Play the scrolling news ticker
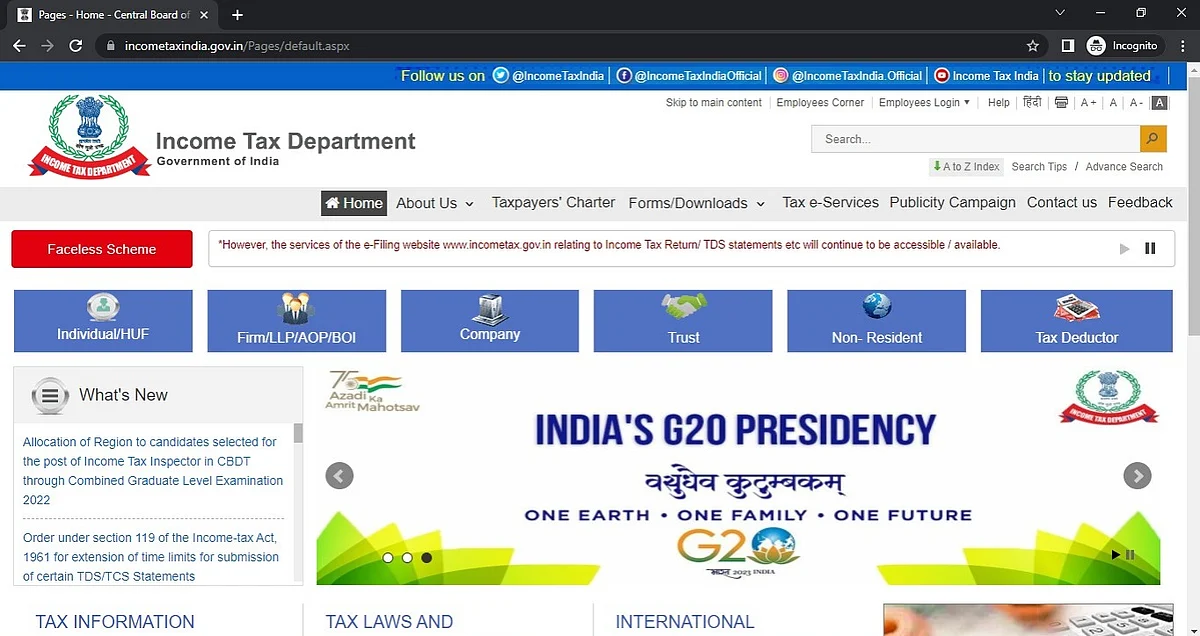1200x636 pixels. tap(1125, 248)
